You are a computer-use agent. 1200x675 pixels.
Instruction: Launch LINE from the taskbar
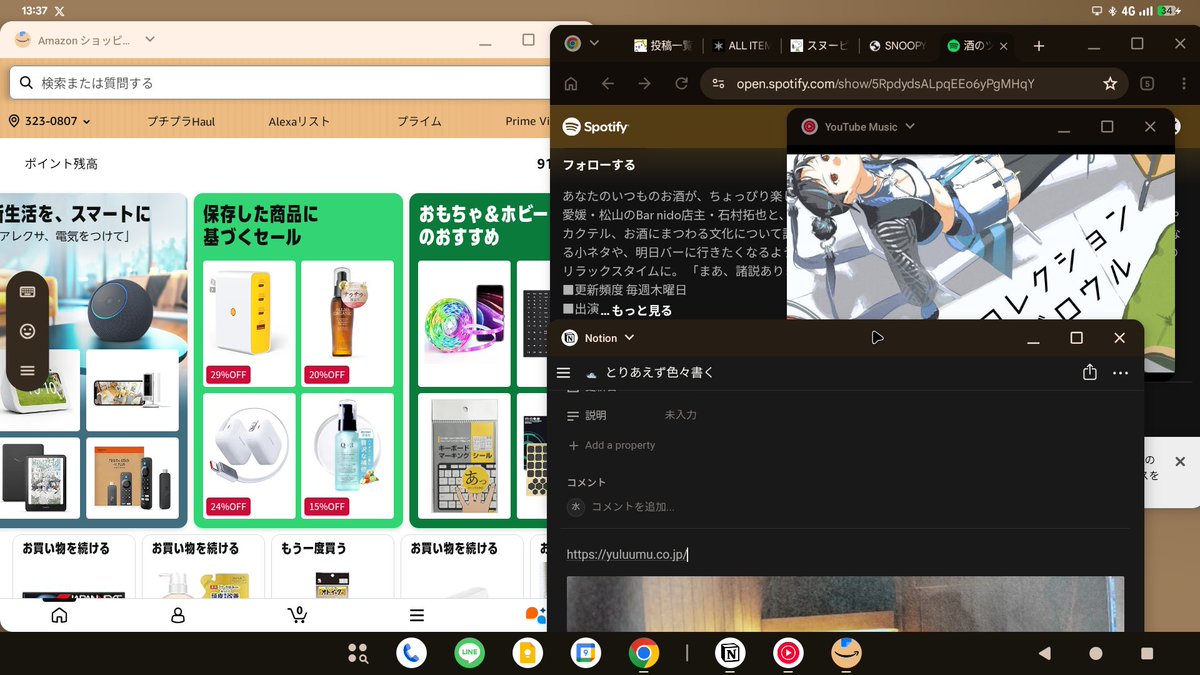click(469, 653)
